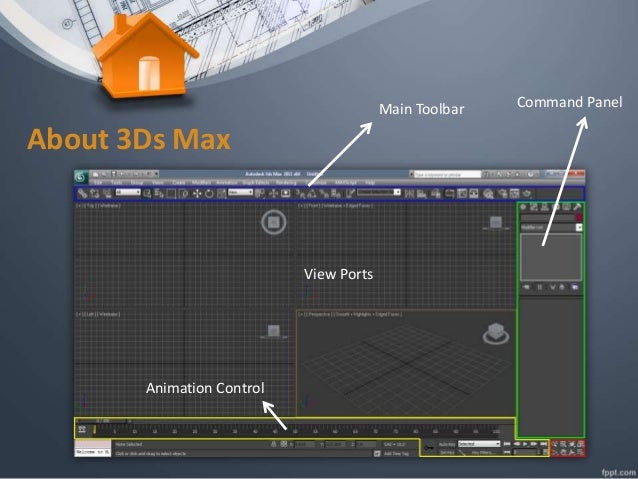Activate the Select and Rotate tool
This screenshot has width=638, height=479.
tap(209, 193)
